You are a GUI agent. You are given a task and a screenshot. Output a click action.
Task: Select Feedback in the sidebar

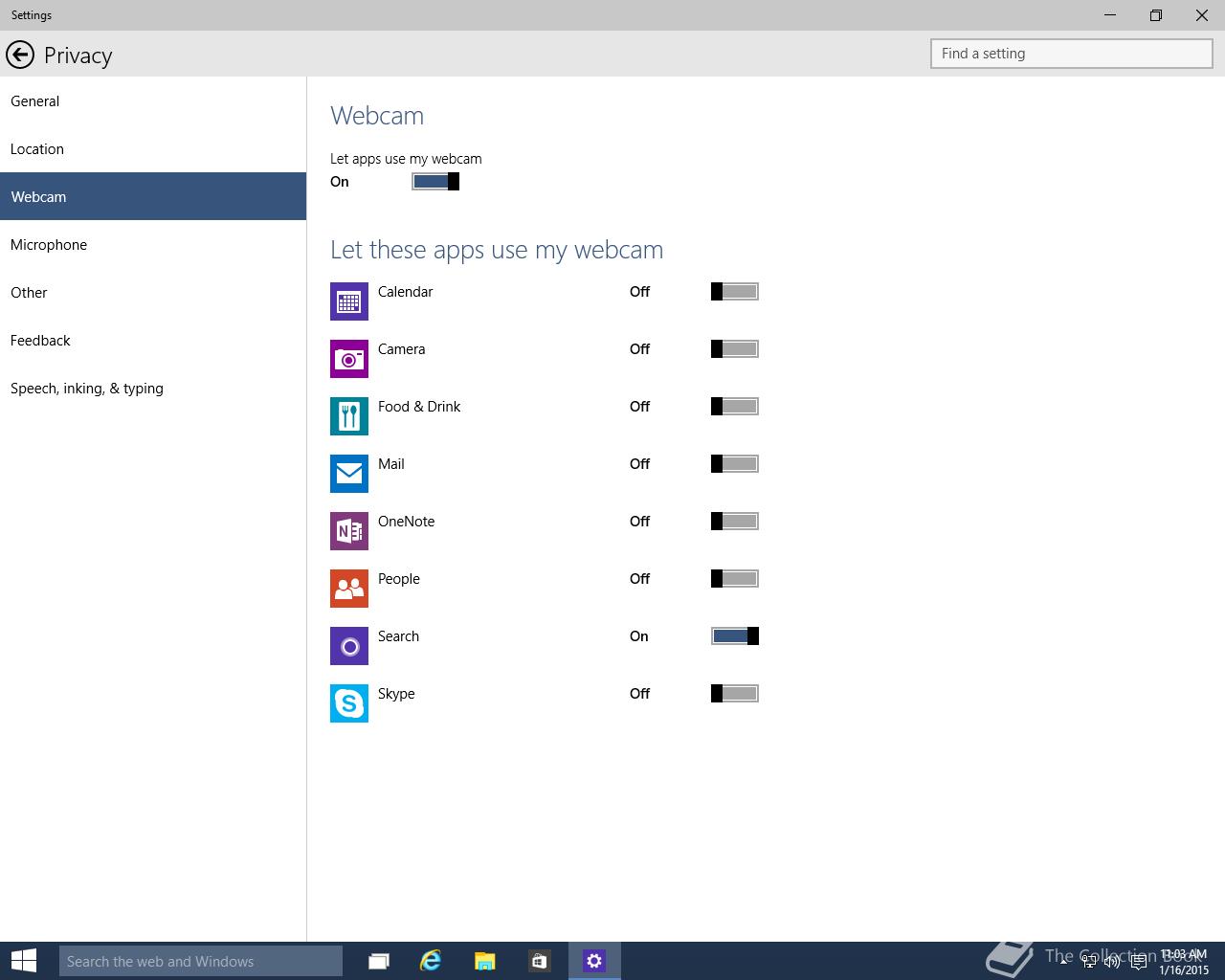[153, 340]
